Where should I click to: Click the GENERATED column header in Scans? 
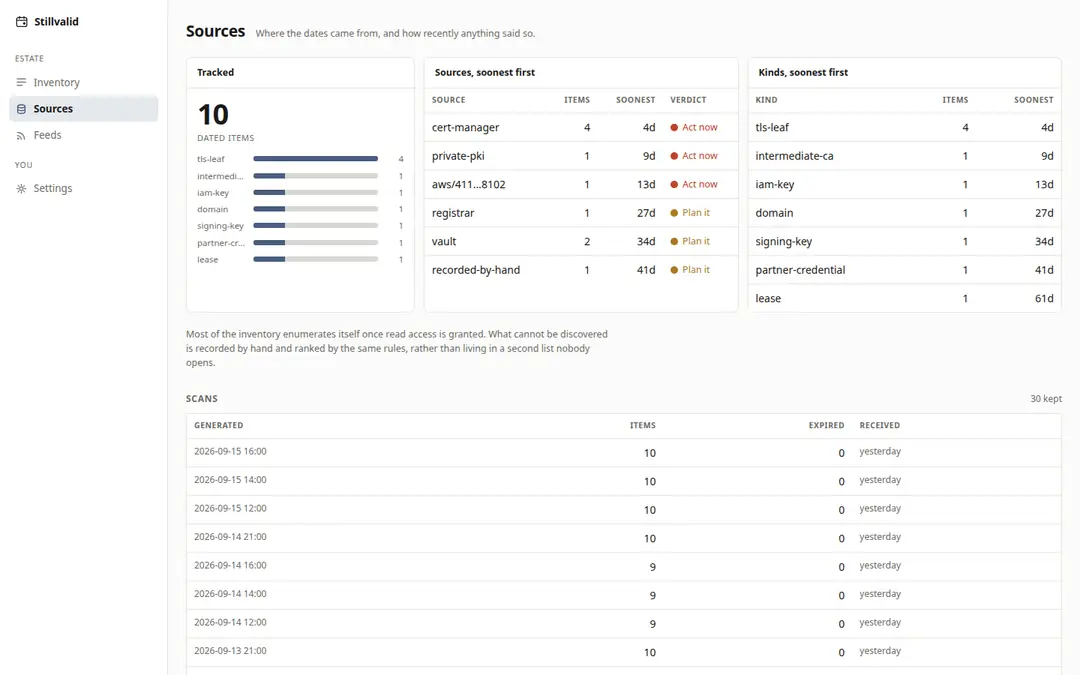[x=218, y=426]
